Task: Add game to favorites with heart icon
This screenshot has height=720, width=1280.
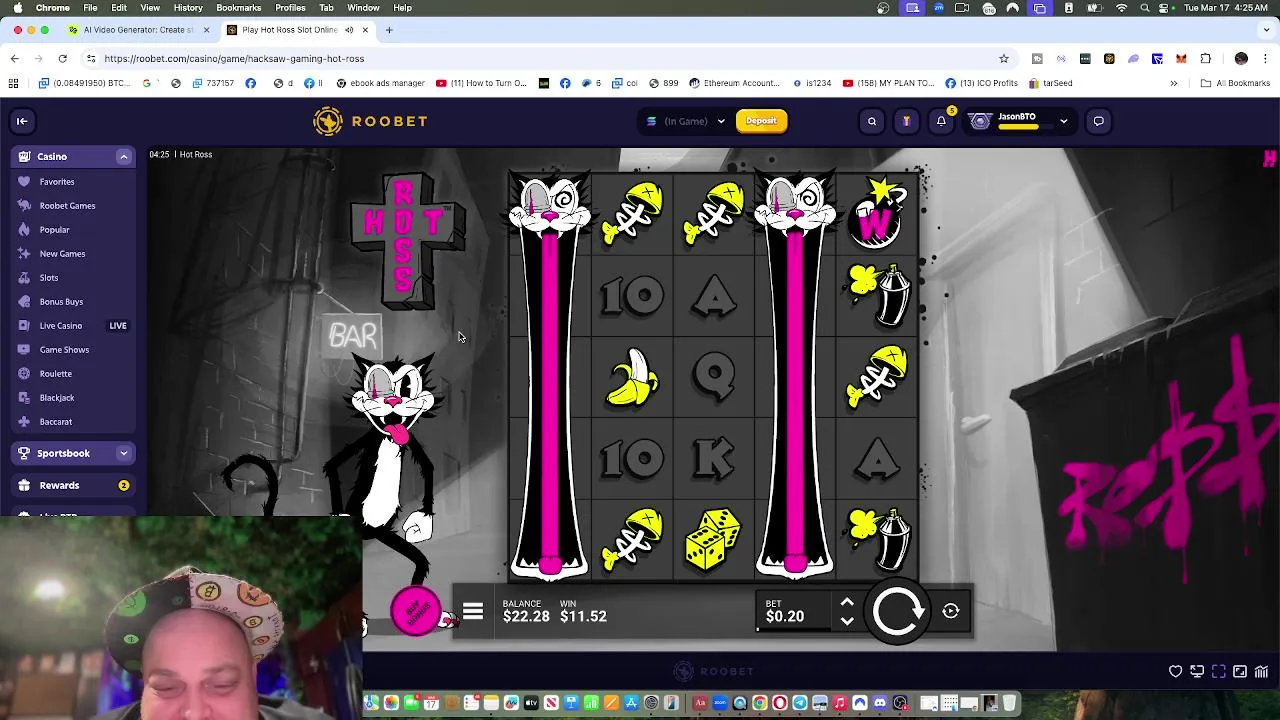Action: click(1176, 671)
